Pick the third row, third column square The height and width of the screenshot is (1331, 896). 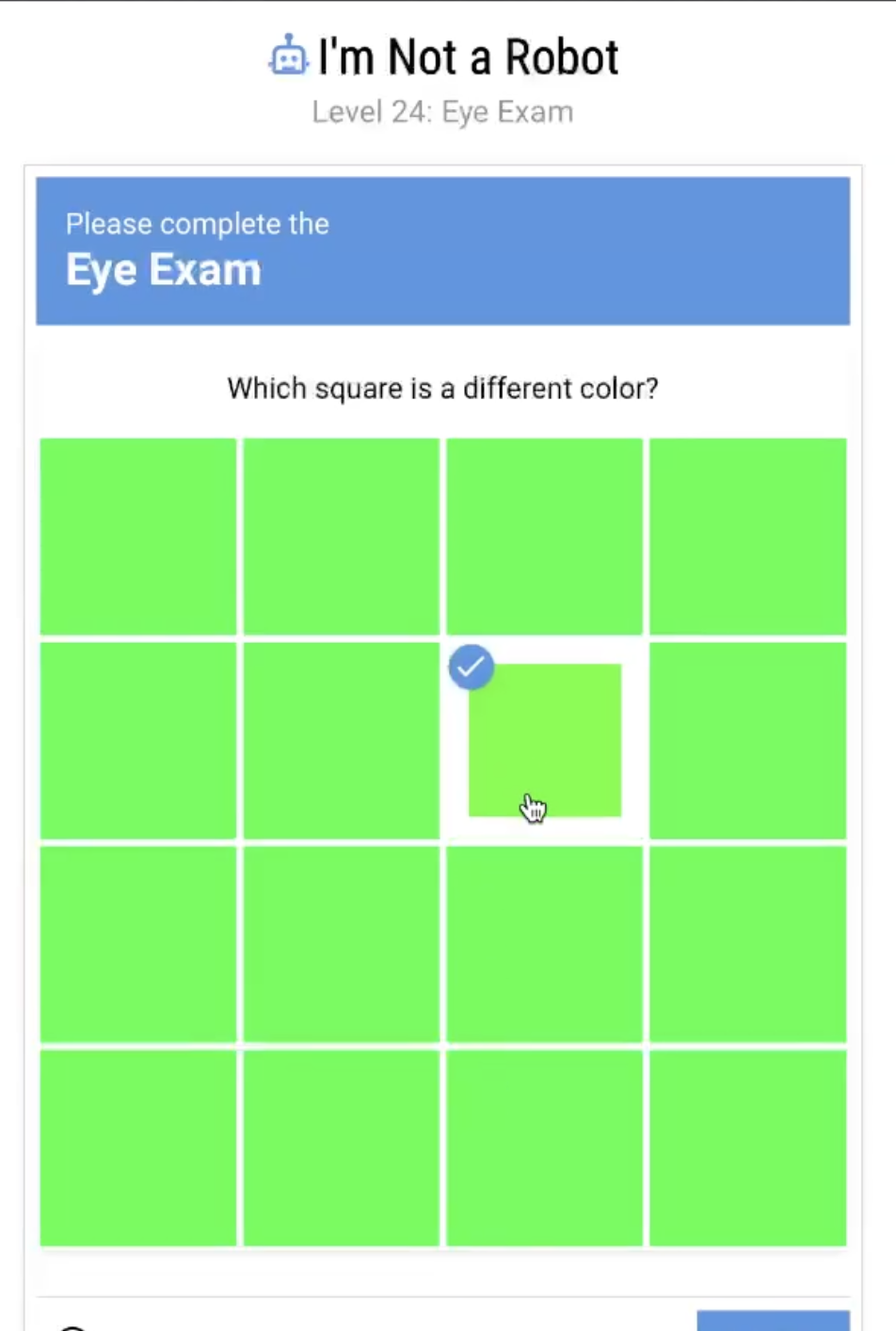tap(544, 944)
